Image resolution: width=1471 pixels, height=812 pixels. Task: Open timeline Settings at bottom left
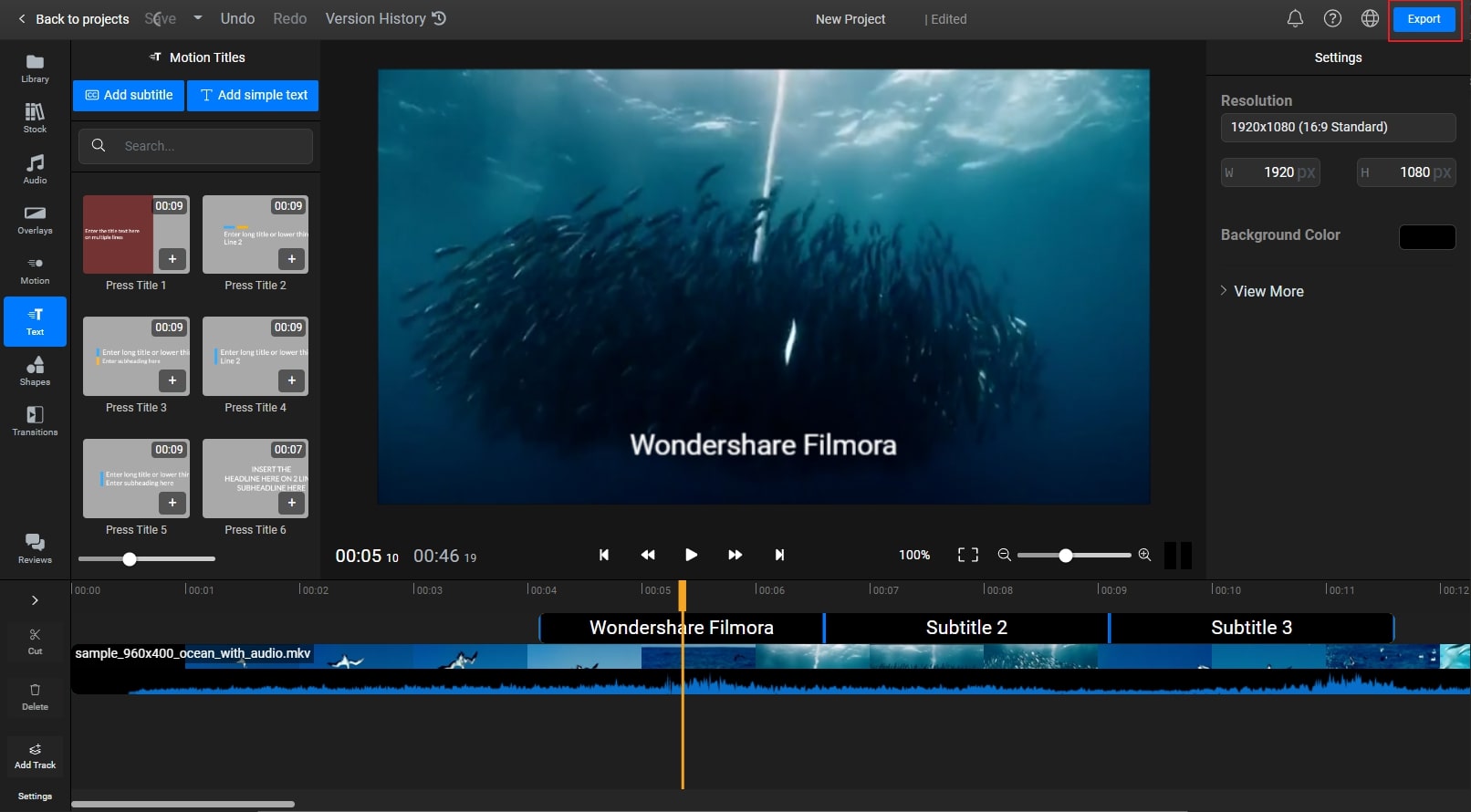[35, 796]
